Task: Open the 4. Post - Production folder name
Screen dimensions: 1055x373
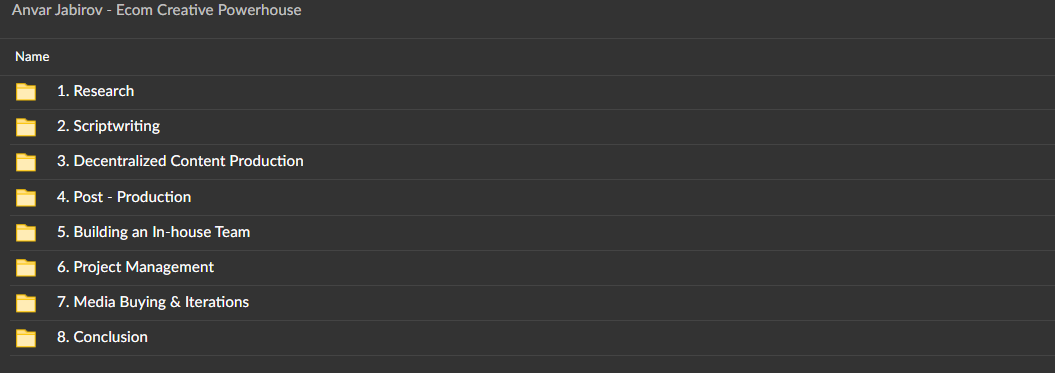Action: click(124, 197)
